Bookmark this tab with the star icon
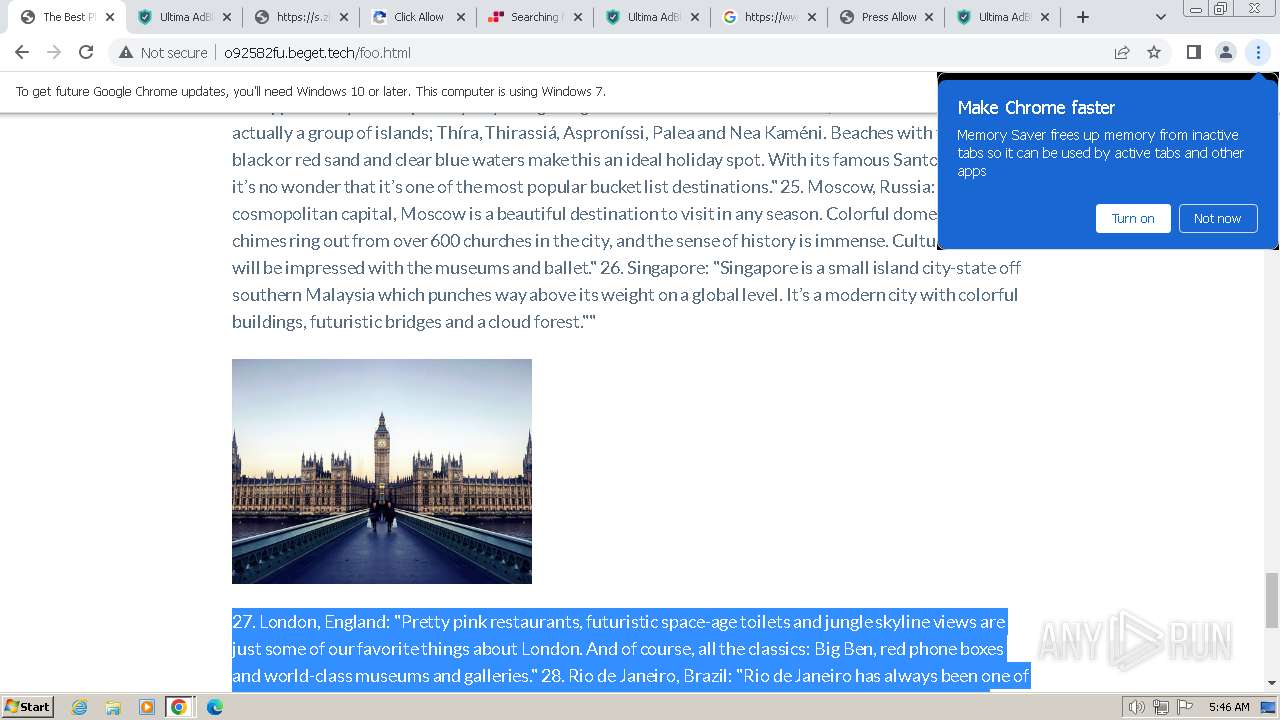The width and height of the screenshot is (1280, 720). tap(1154, 53)
